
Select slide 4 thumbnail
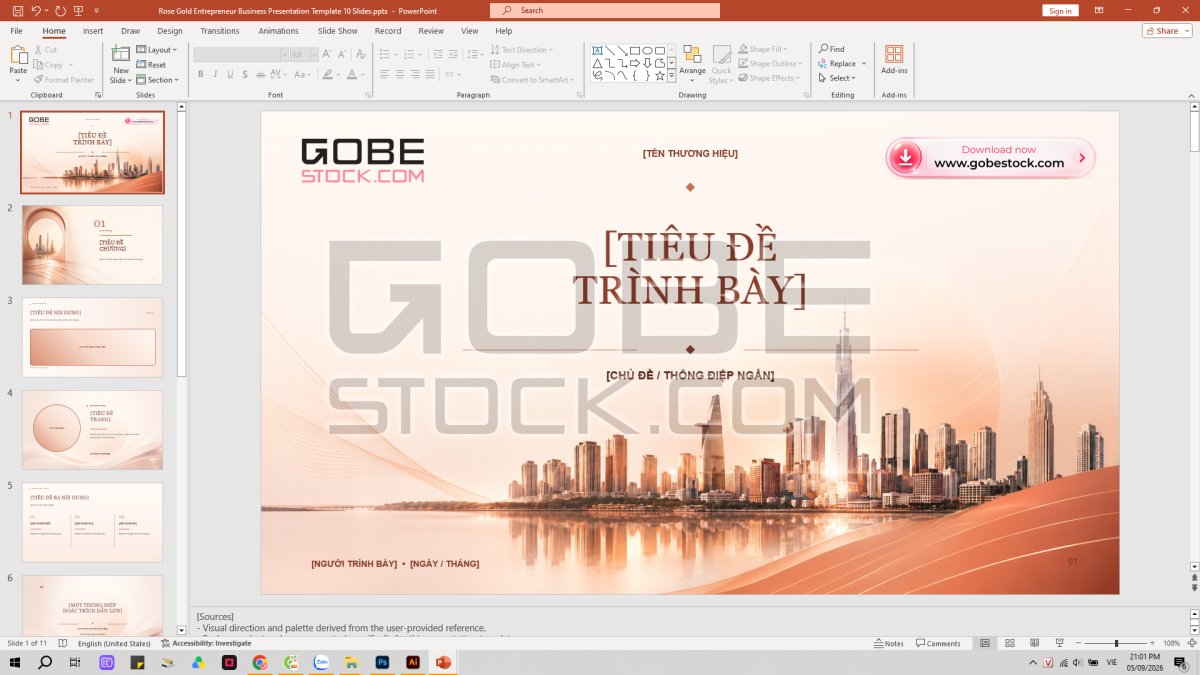coord(92,430)
